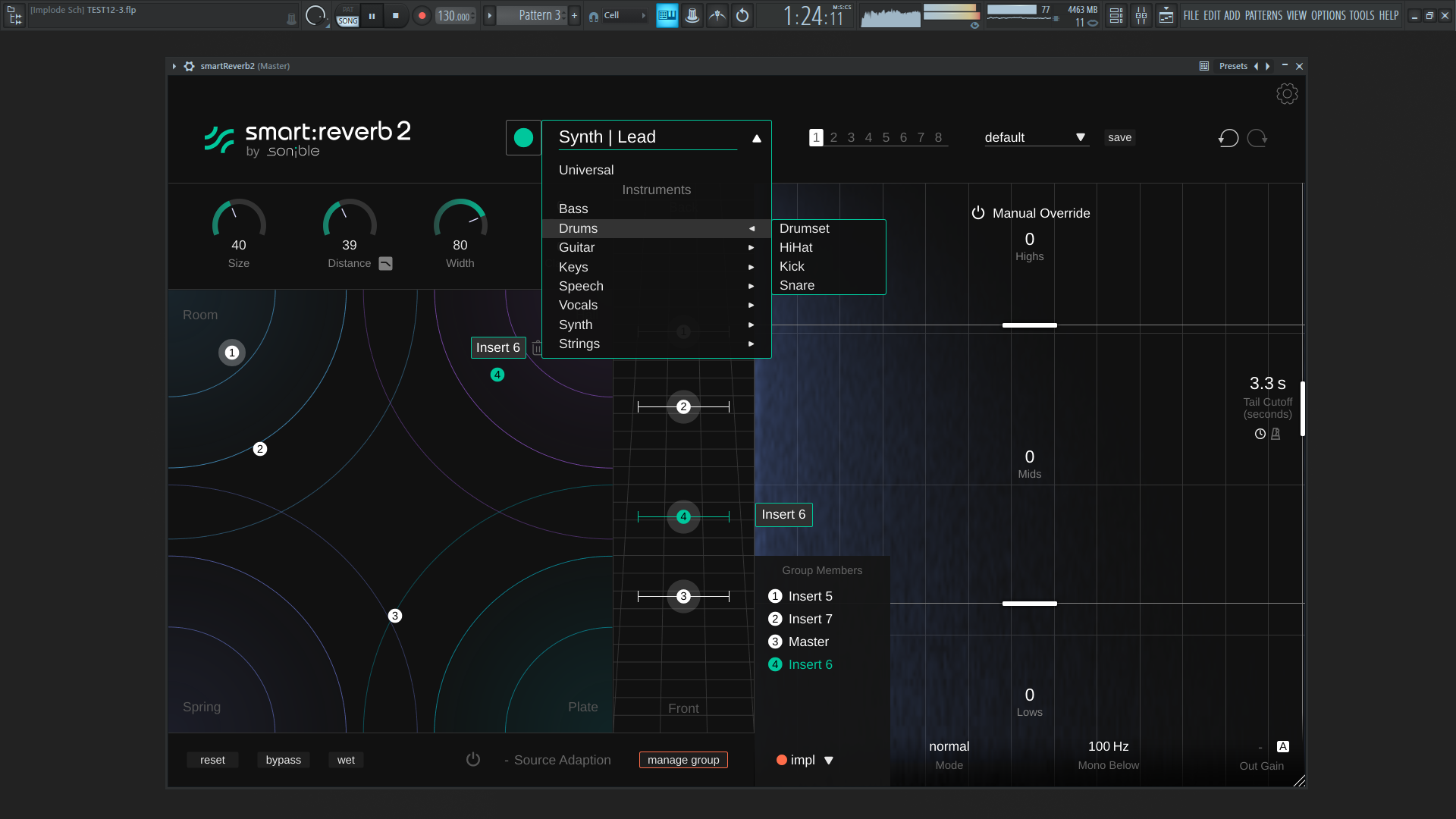
Task: Add a new pattern with the plus button
Action: 574,15
